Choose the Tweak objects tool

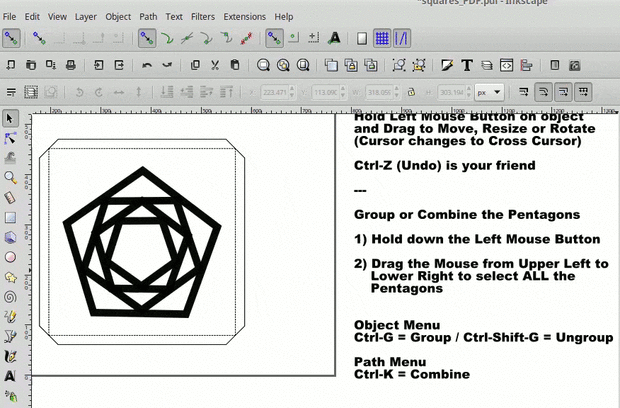click(x=10, y=158)
